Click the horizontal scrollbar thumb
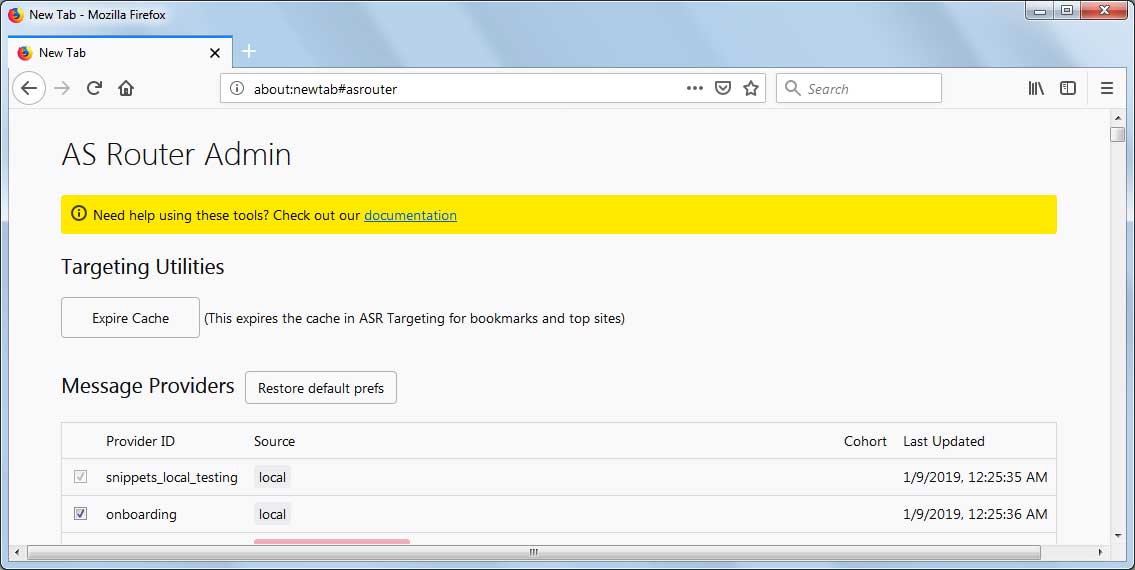 pos(533,553)
